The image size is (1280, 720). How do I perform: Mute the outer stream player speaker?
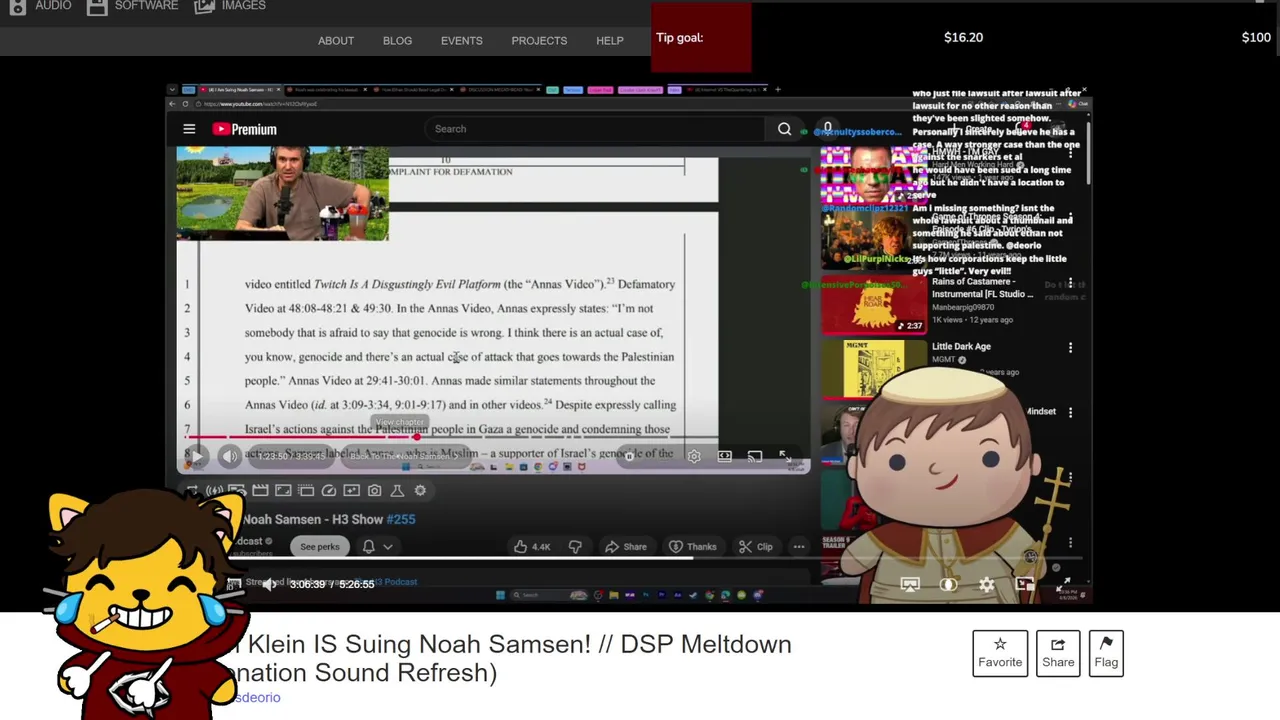269,584
